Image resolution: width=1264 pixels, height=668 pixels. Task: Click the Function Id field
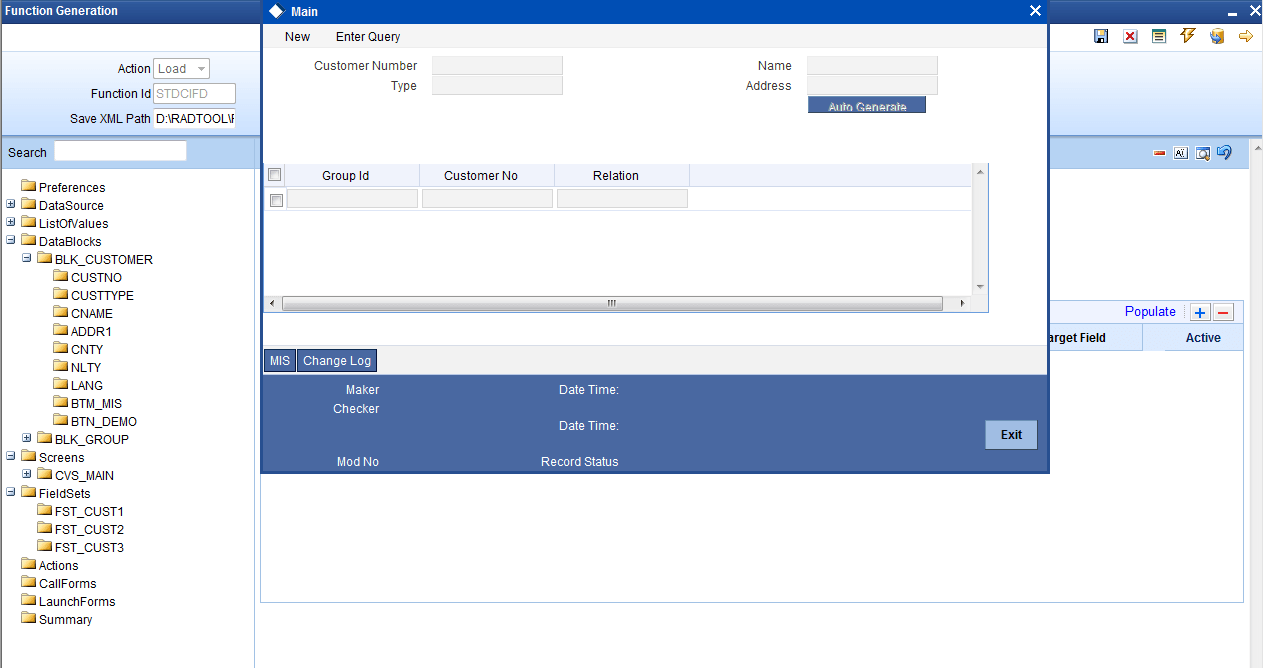195,93
